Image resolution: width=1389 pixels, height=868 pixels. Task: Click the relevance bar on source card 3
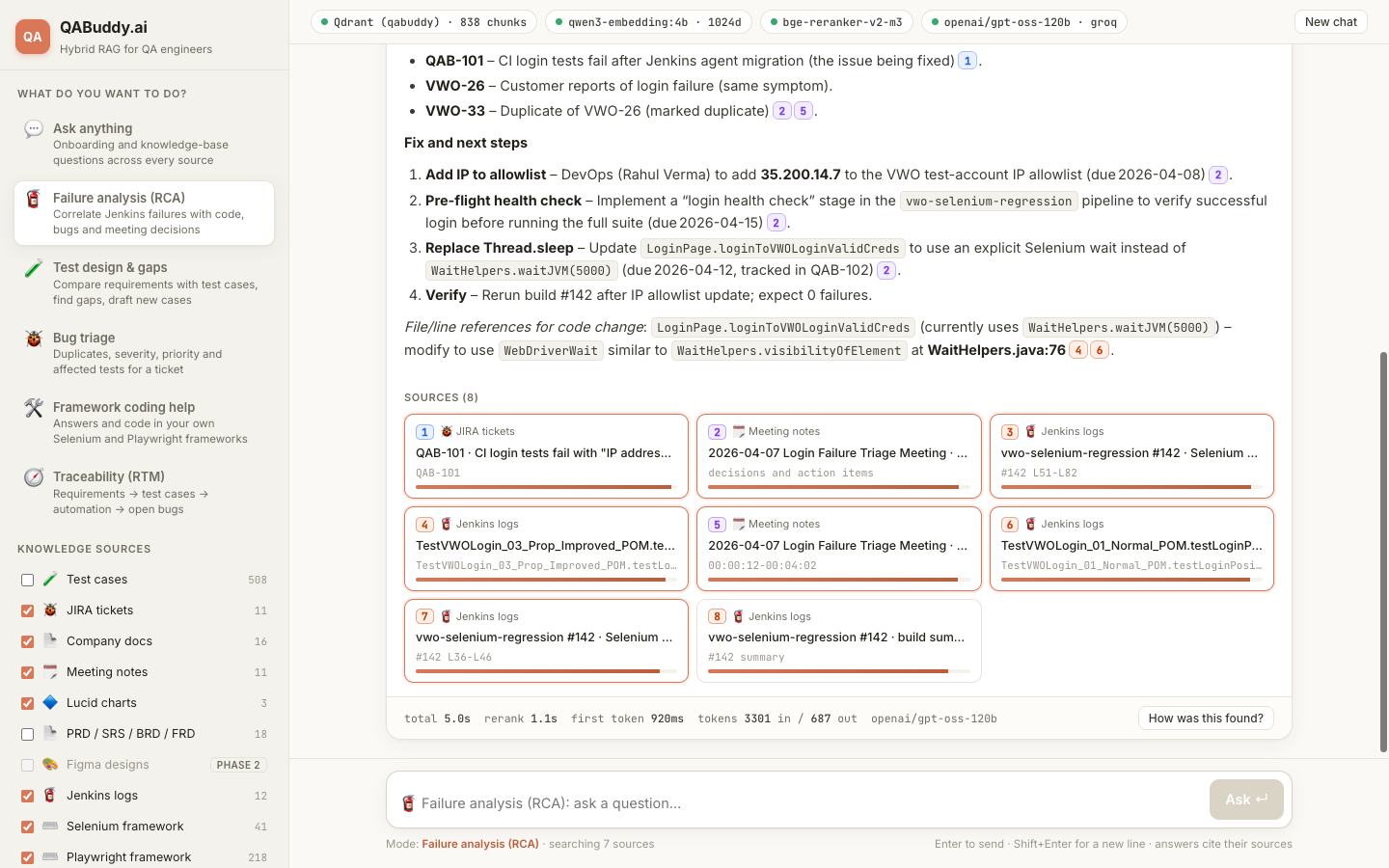1131,487
